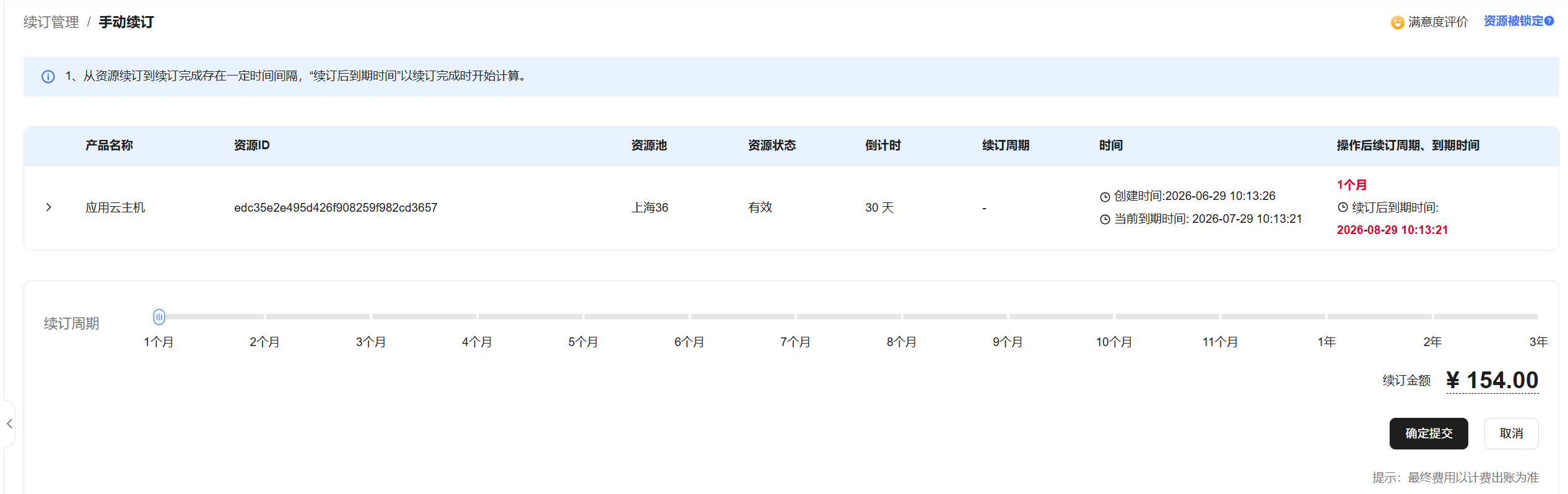Expand the 应用云主机 row details

(x=48, y=207)
